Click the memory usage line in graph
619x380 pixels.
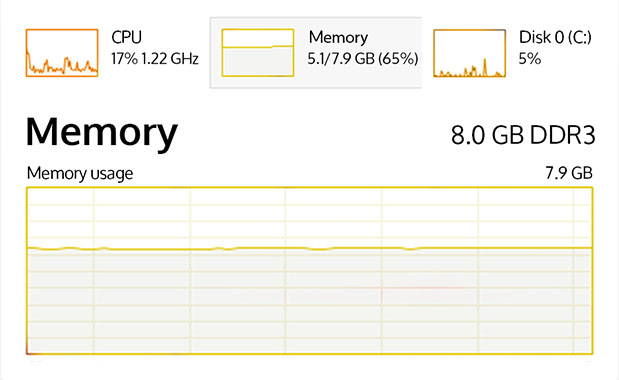[x=310, y=248]
